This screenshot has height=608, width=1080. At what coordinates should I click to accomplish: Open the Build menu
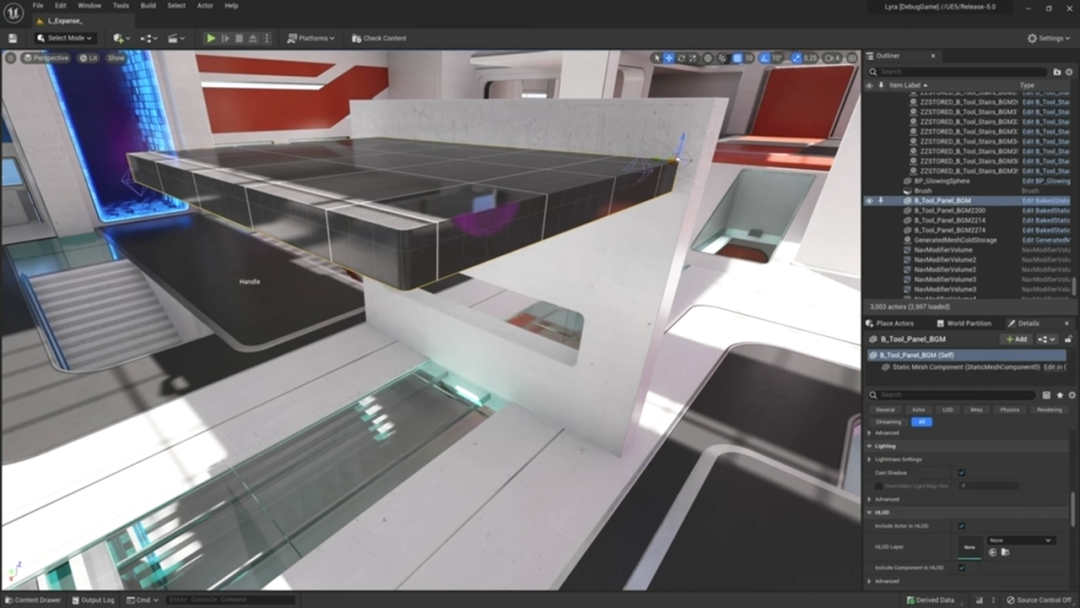tap(148, 6)
